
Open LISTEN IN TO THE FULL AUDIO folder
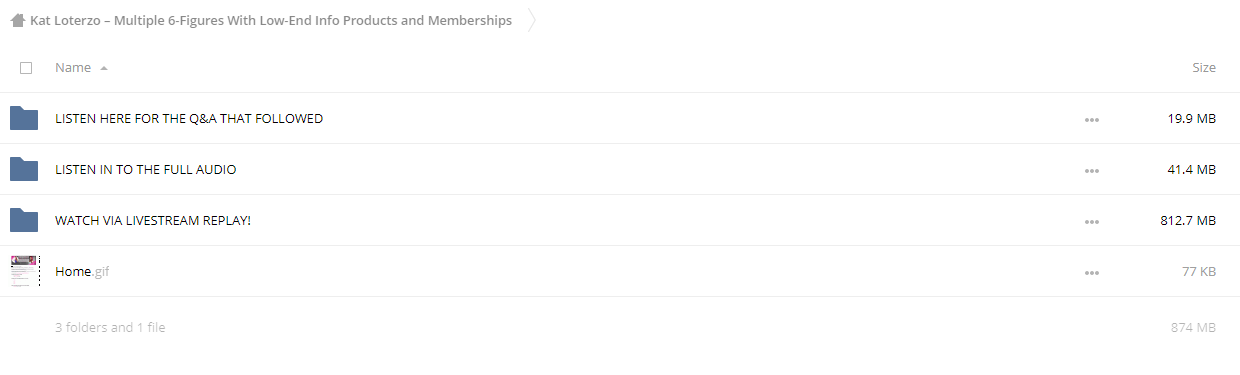146,169
